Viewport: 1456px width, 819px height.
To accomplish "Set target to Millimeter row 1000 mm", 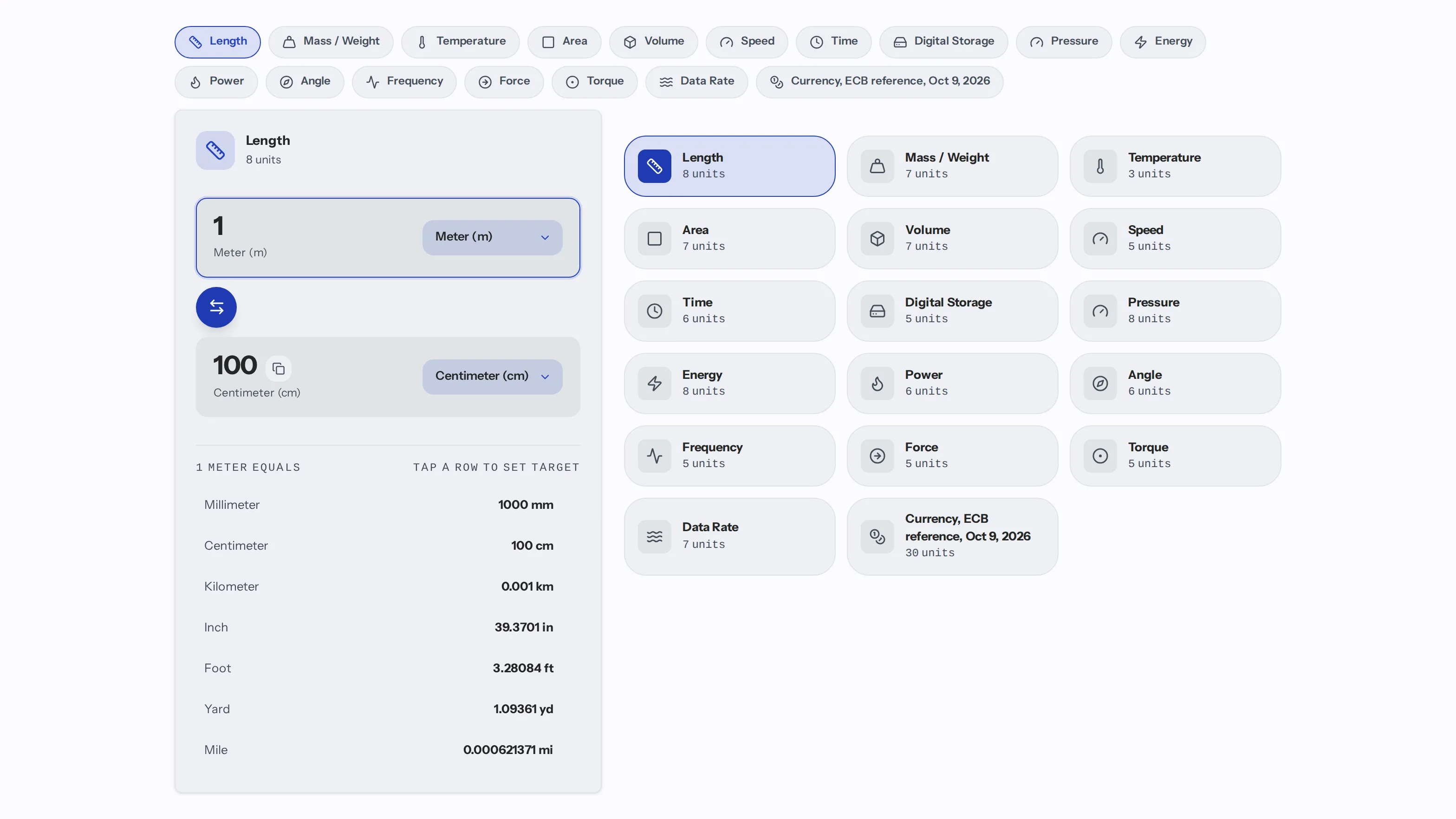I will coord(387,505).
